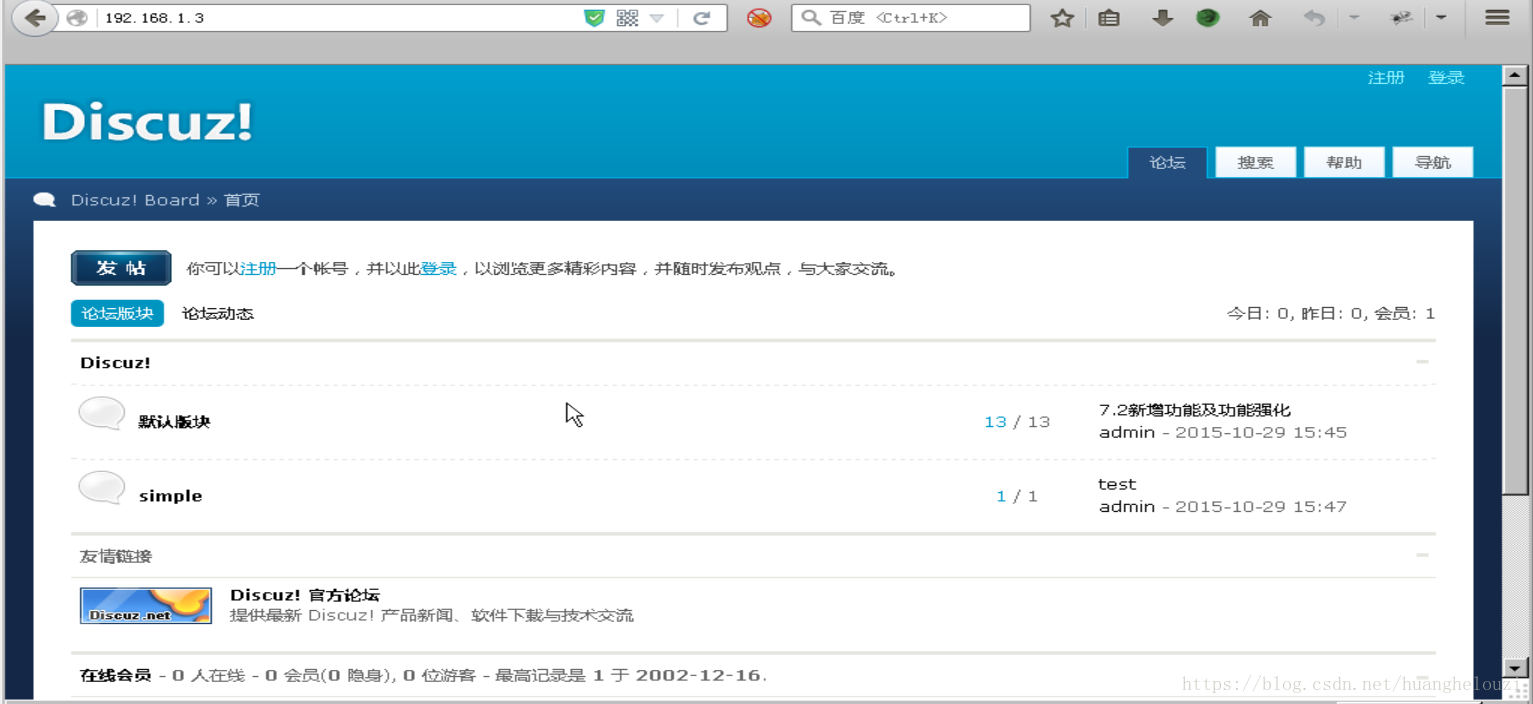Click the green round extension icon
1533x704 pixels.
click(1208, 18)
